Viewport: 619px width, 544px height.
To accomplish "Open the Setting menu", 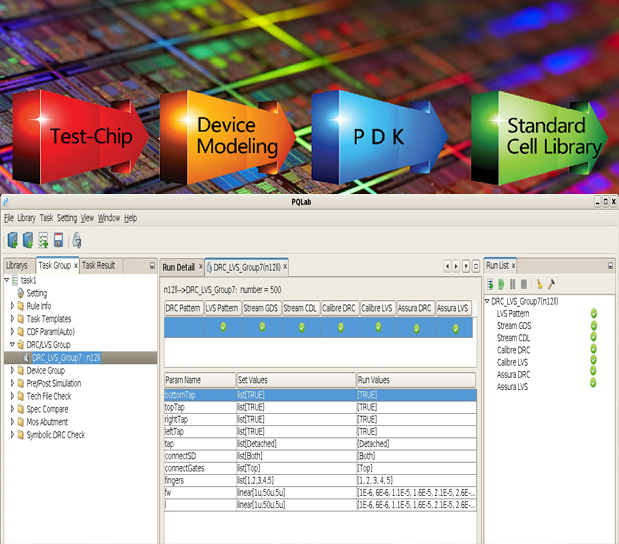I will click(x=66, y=218).
